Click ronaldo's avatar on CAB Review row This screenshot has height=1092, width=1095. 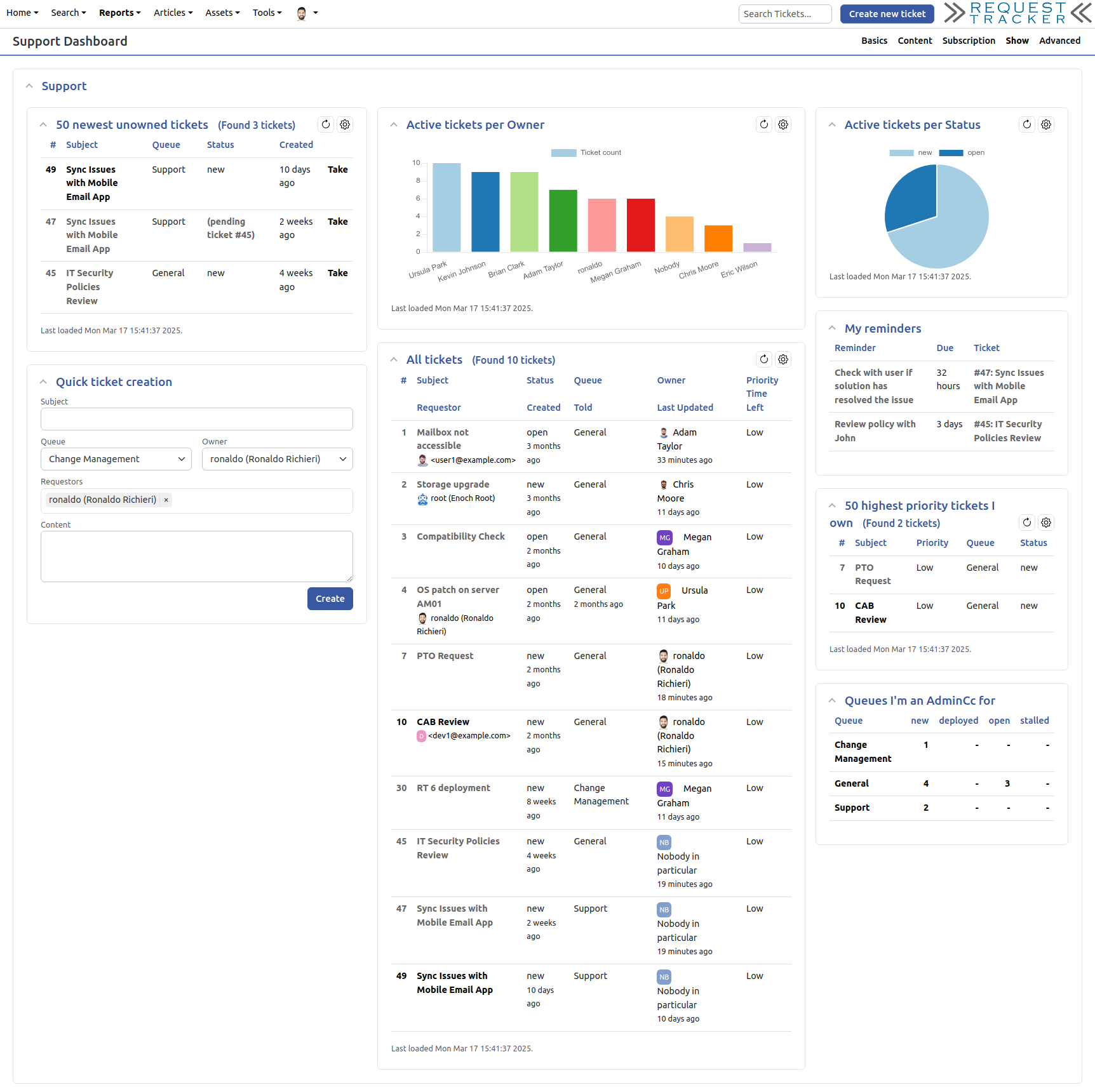pyautogui.click(x=664, y=722)
